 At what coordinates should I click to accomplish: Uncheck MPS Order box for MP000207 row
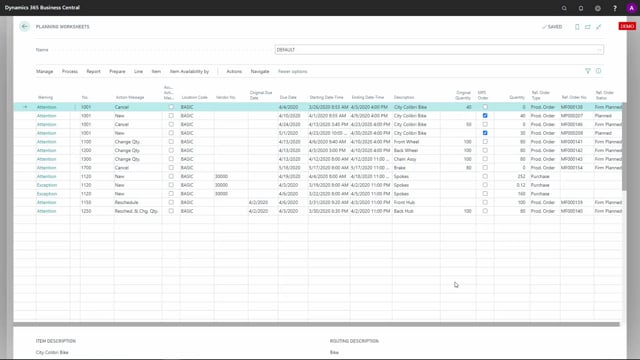pos(485,116)
